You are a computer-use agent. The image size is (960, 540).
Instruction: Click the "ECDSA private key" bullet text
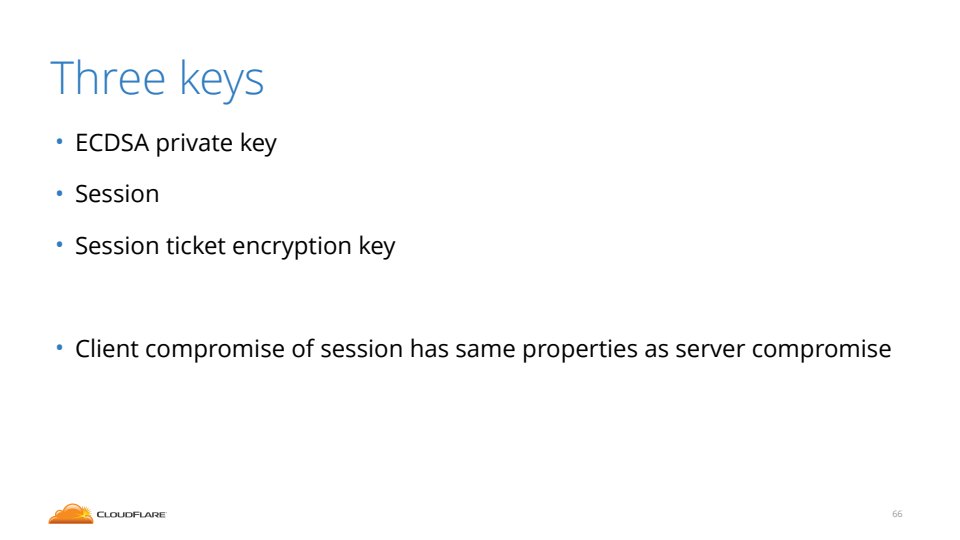coord(176,143)
